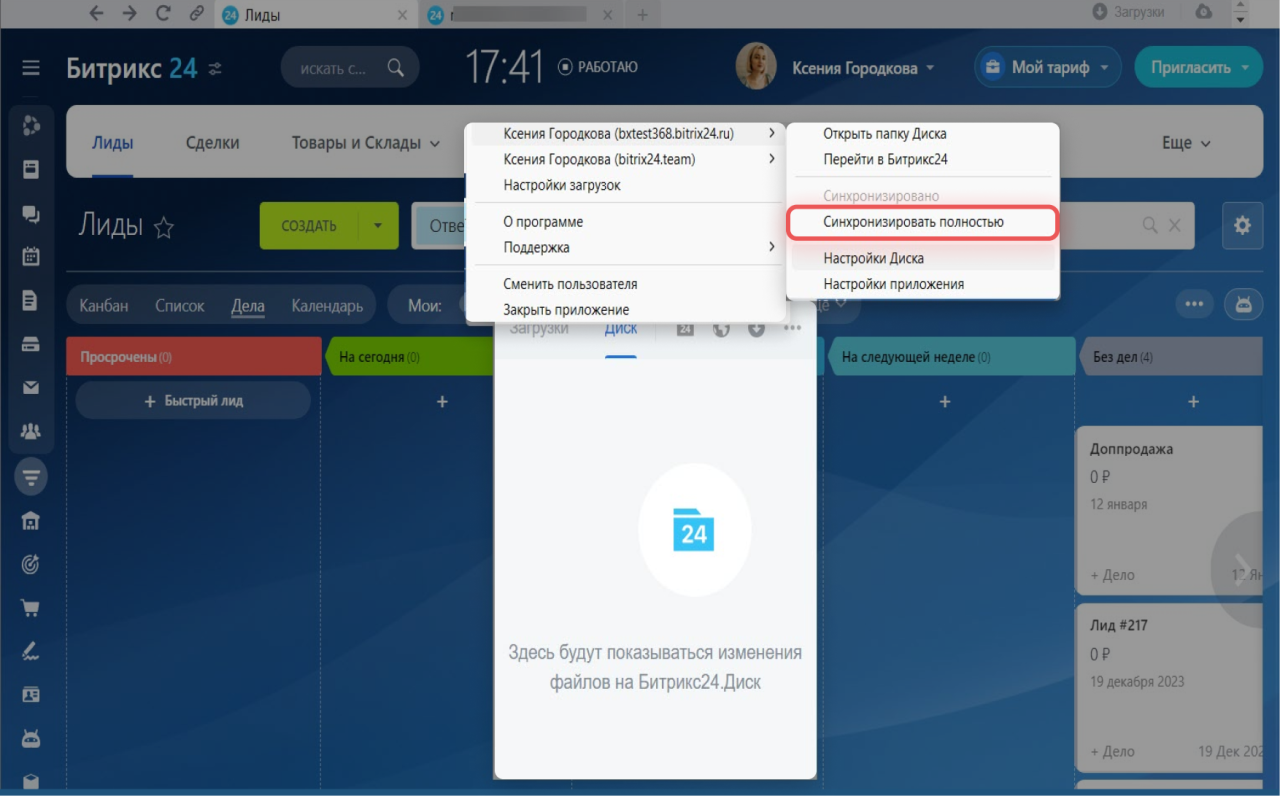Switch to Сделки tab
Image resolution: width=1280 pixels, height=796 pixels.
(x=212, y=143)
